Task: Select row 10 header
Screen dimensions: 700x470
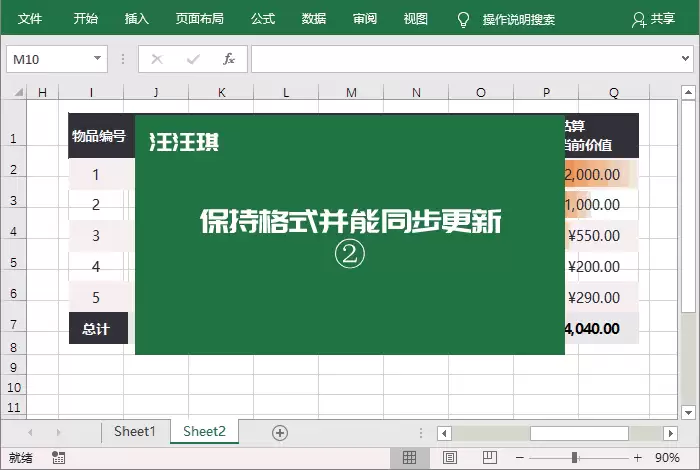Action: coord(13,387)
